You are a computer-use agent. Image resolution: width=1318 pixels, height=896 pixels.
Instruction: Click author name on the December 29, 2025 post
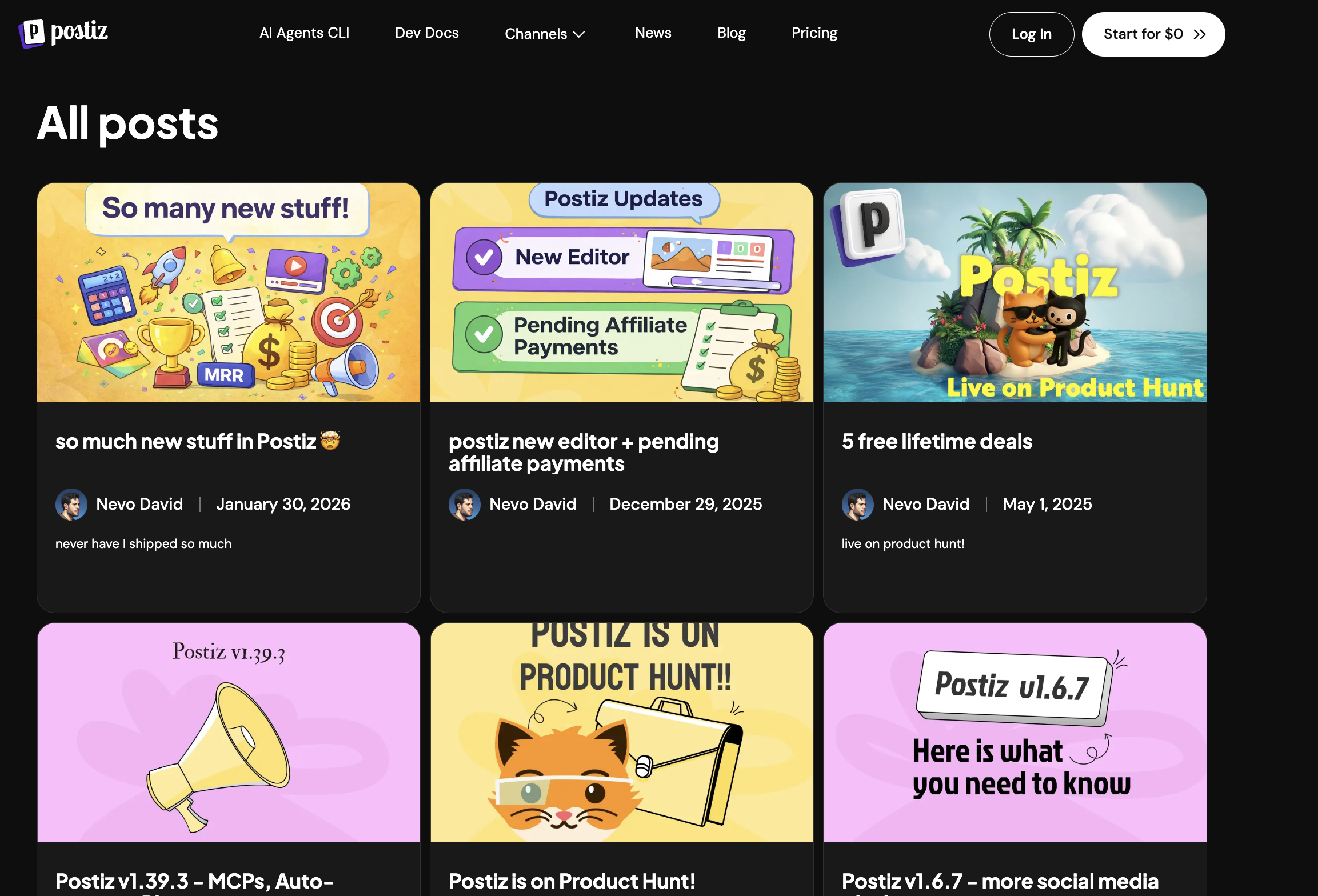click(x=533, y=504)
